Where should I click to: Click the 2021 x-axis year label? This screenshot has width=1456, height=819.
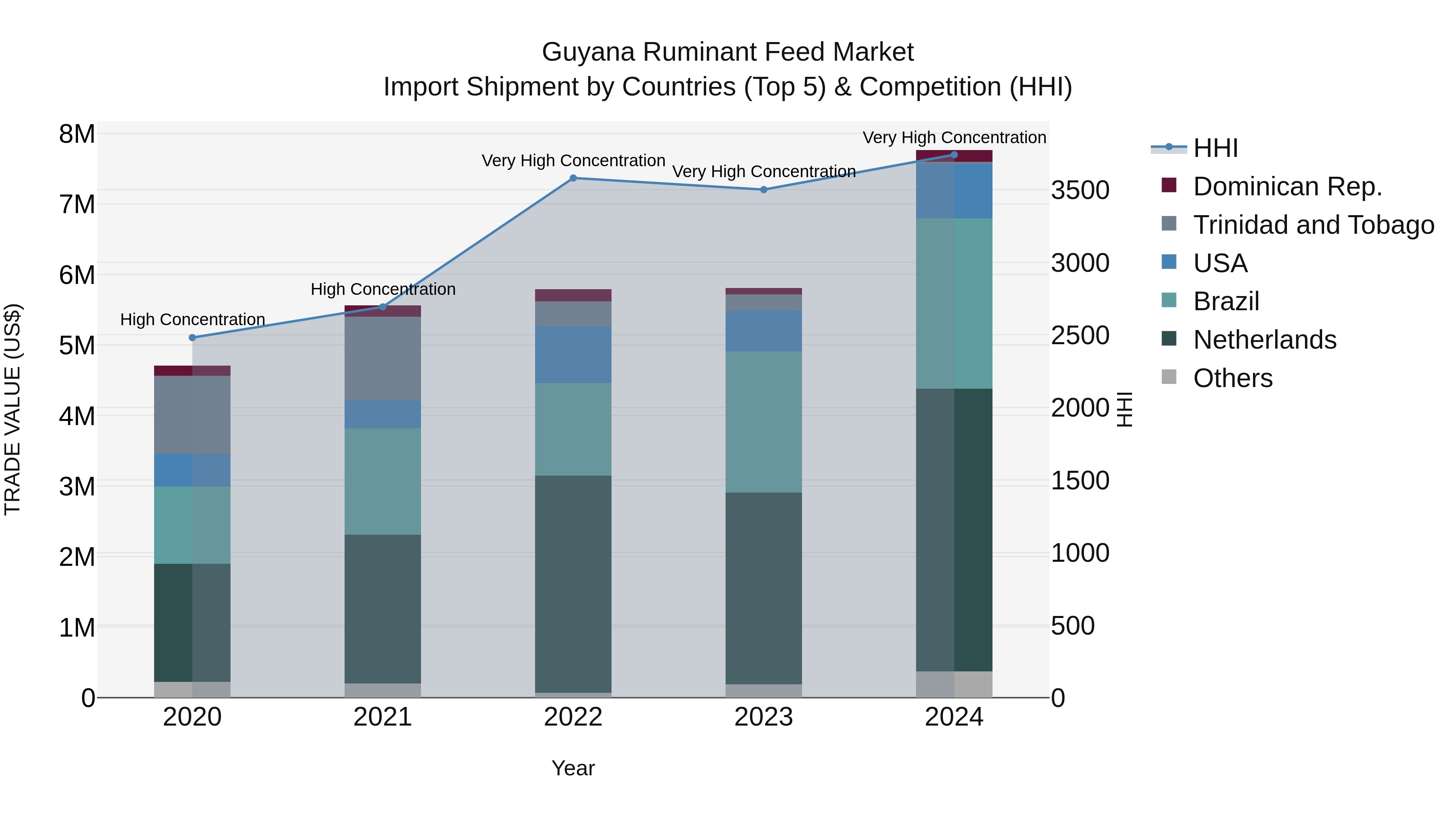point(383,717)
